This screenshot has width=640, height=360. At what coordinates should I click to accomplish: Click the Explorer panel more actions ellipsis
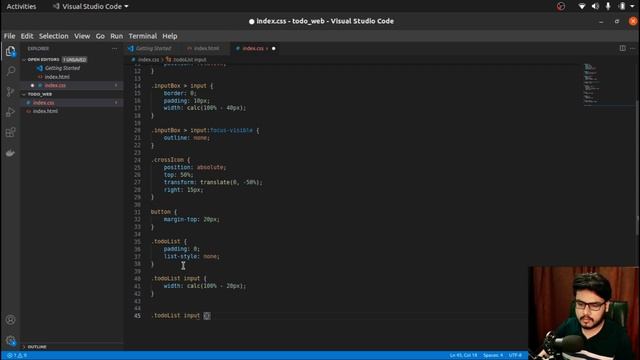[114, 48]
